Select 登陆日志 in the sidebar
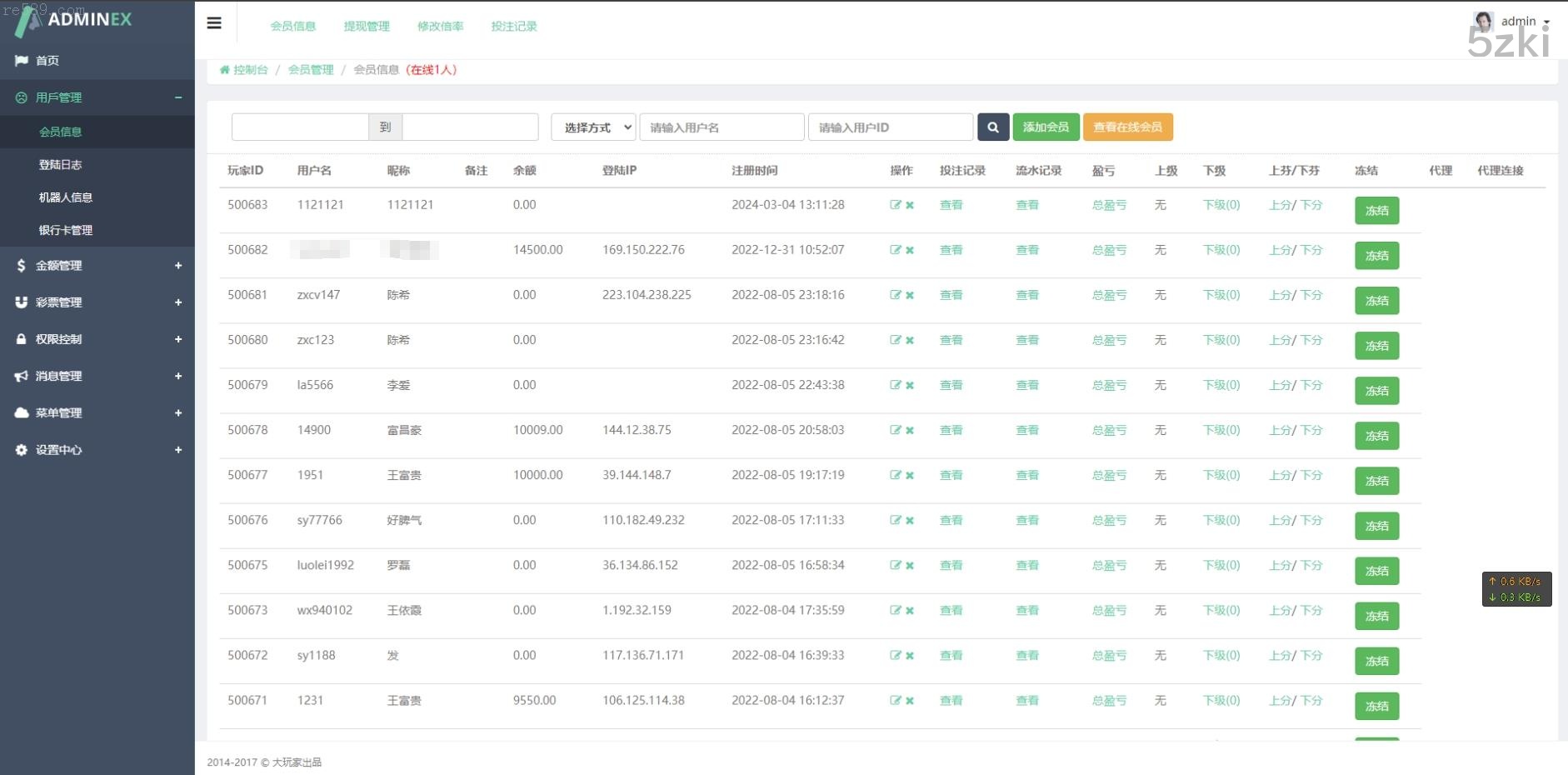This screenshot has height=775, width=1568. pyautogui.click(x=60, y=165)
